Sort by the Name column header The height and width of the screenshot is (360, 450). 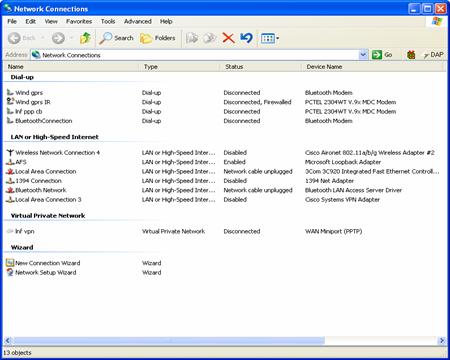(72, 67)
